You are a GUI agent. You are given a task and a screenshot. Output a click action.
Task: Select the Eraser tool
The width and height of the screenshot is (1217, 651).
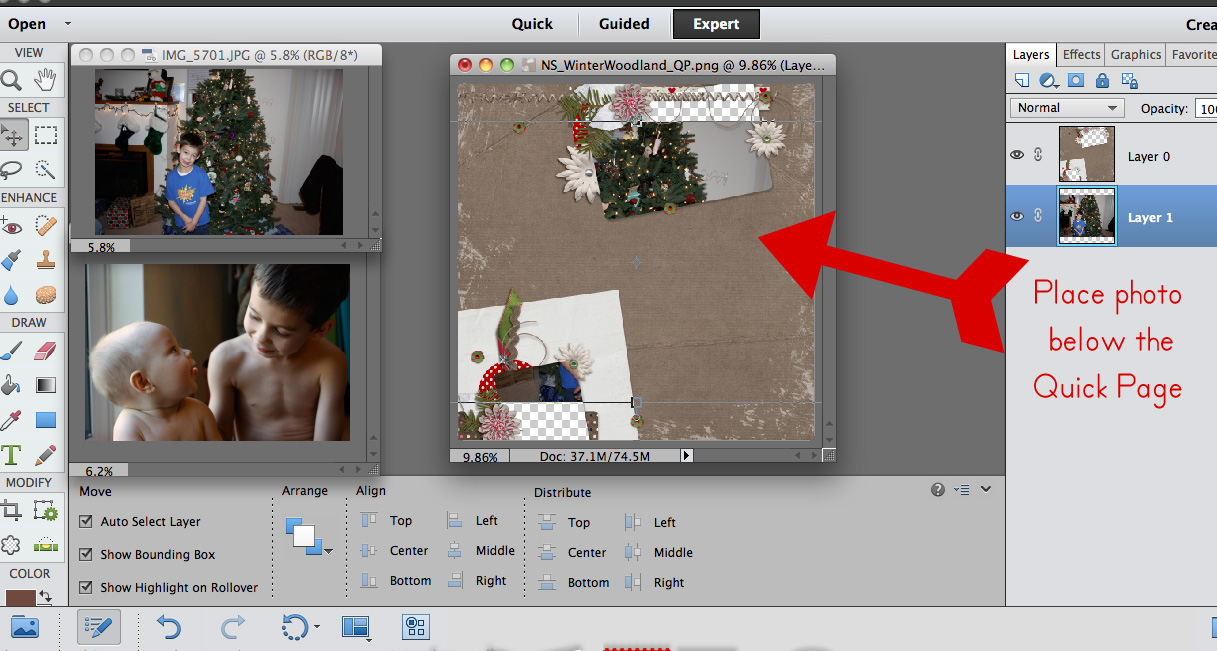coord(45,350)
